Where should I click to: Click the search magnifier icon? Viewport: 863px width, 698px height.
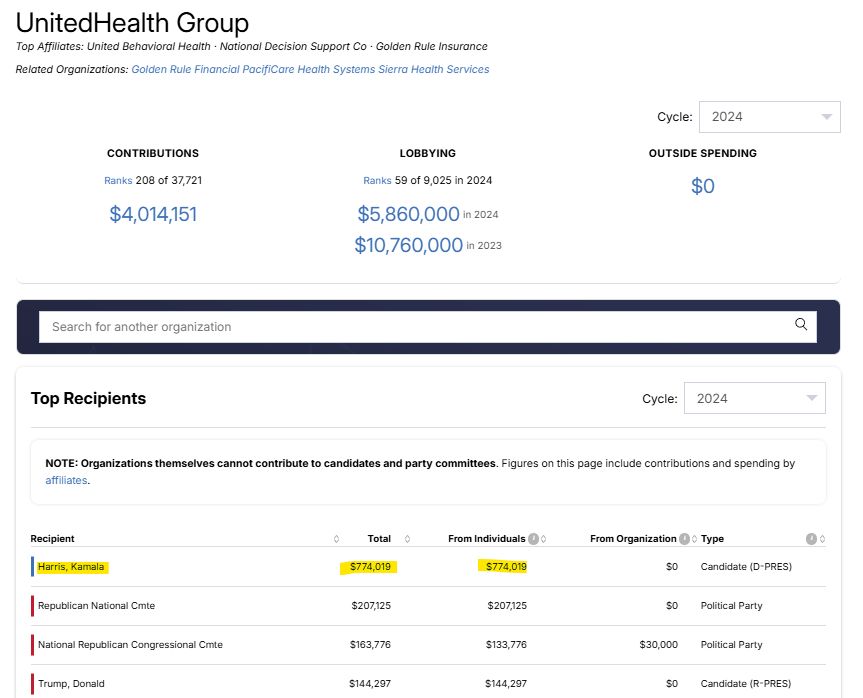click(x=801, y=324)
